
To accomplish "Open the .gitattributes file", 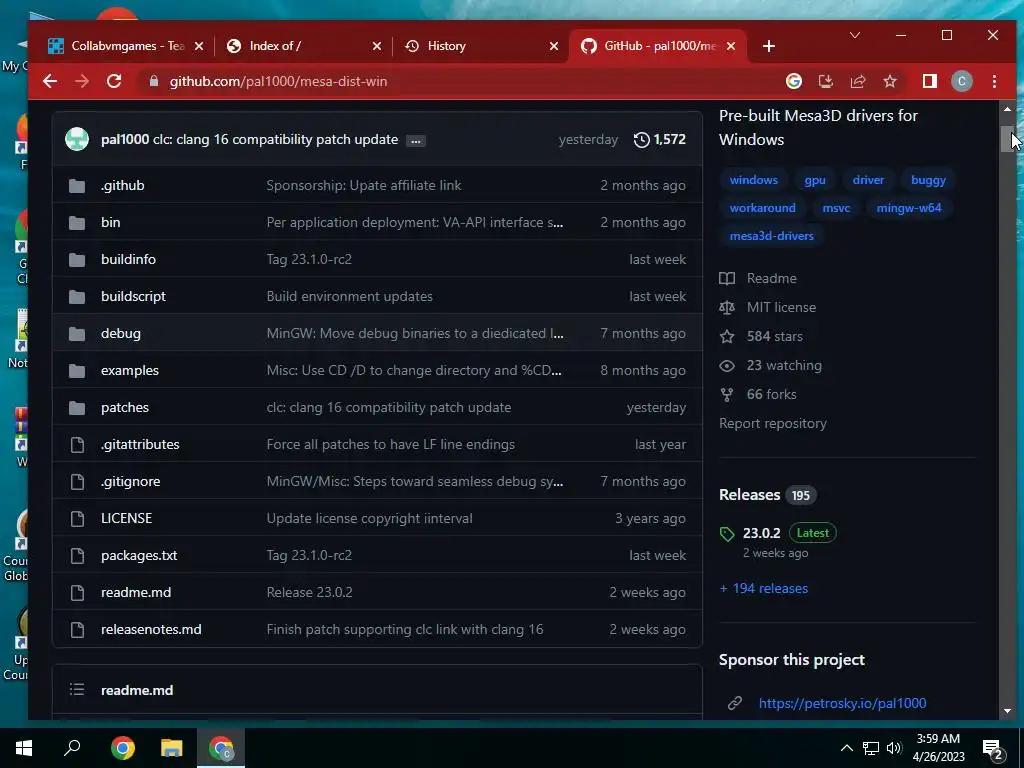I will tap(140, 444).
